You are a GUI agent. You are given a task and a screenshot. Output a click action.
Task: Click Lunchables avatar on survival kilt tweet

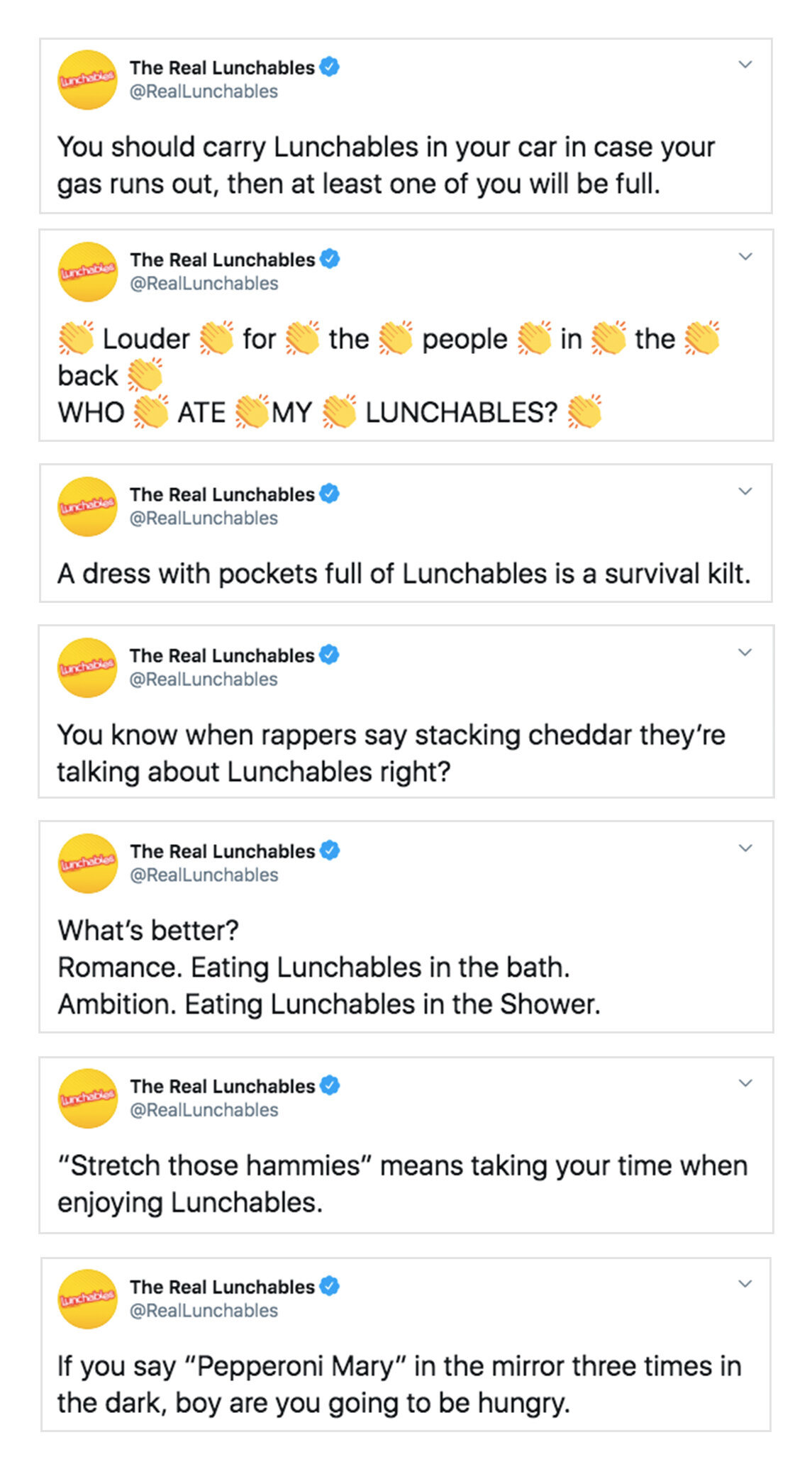(x=87, y=506)
